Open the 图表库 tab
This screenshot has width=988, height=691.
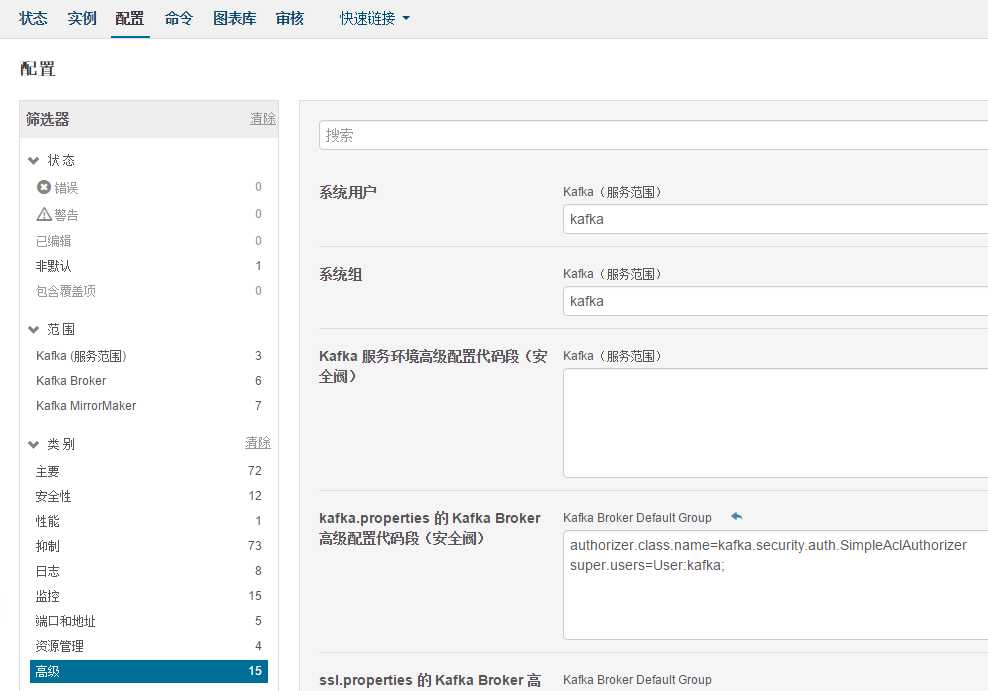point(234,18)
